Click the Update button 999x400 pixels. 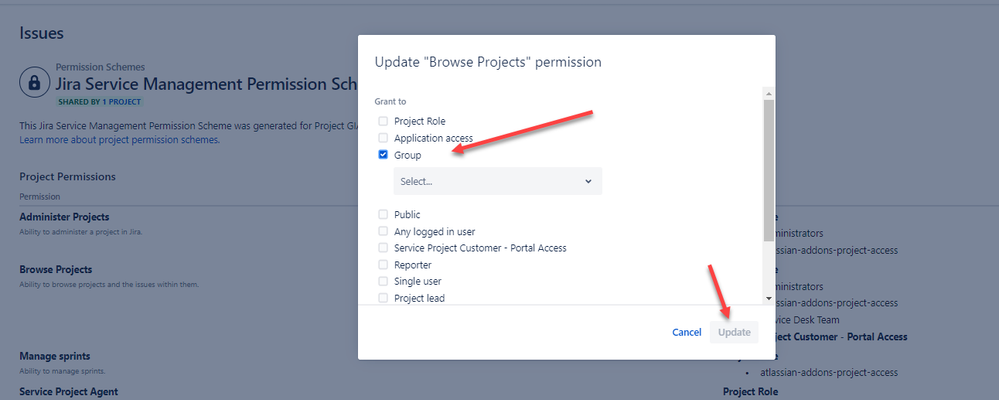click(734, 332)
